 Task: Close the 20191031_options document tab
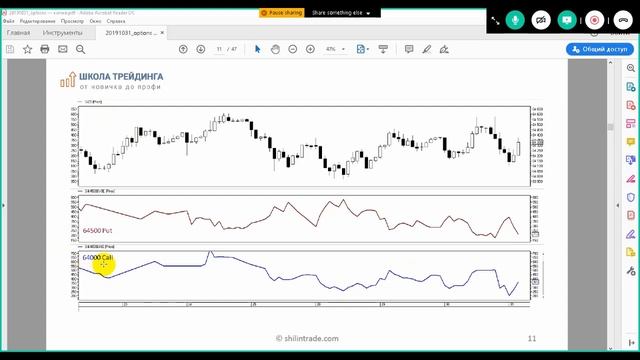point(162,33)
